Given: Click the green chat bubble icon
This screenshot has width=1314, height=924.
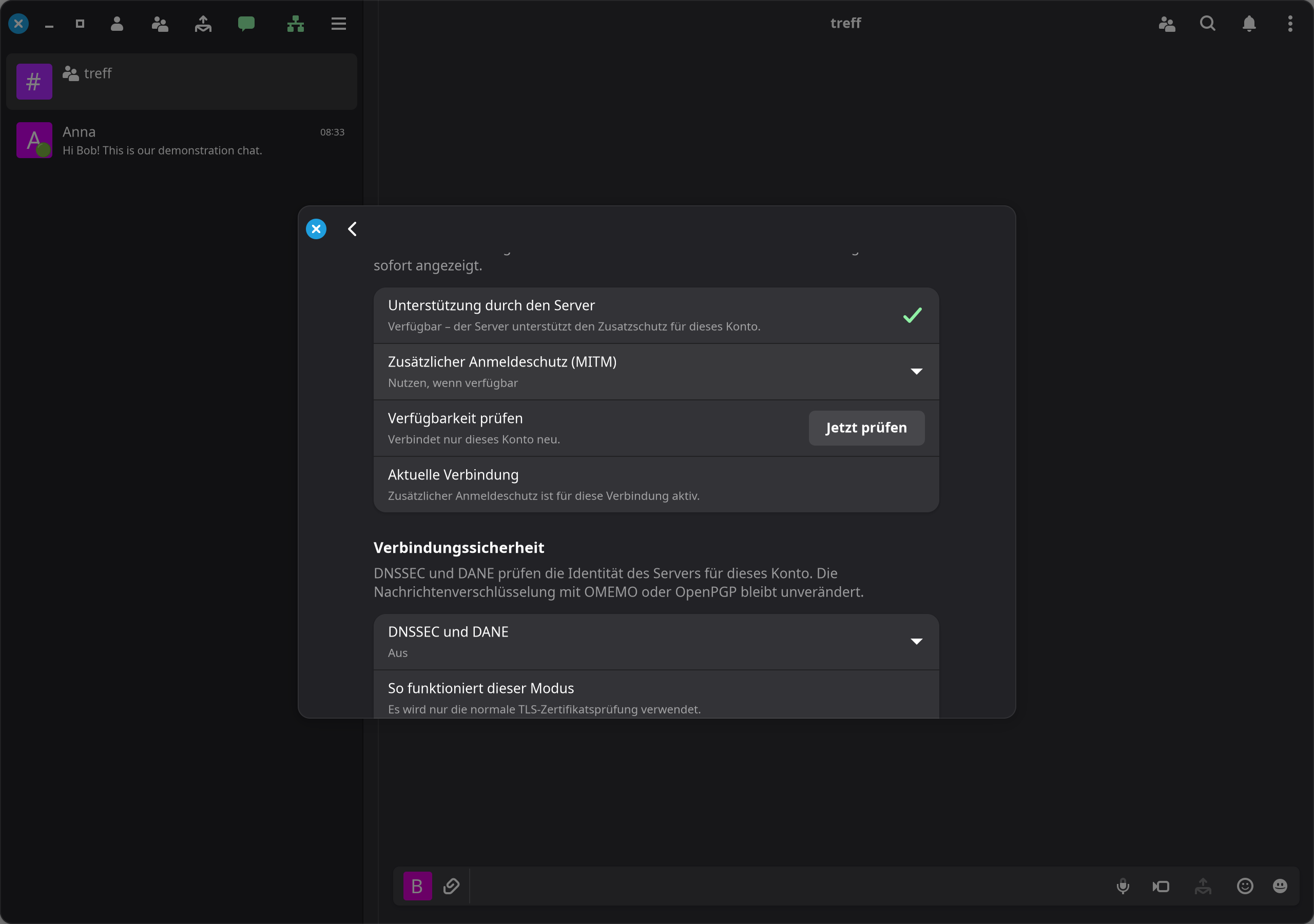Looking at the screenshot, I should pyautogui.click(x=246, y=24).
